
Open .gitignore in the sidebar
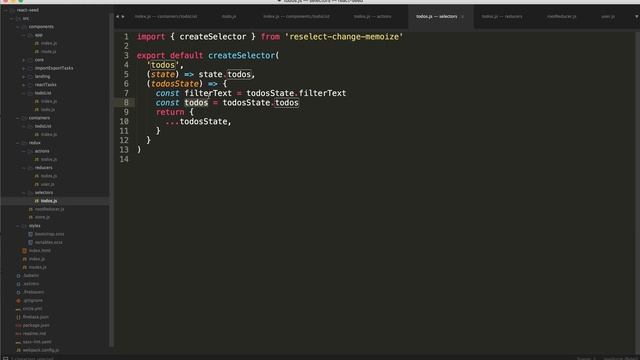coord(33,300)
